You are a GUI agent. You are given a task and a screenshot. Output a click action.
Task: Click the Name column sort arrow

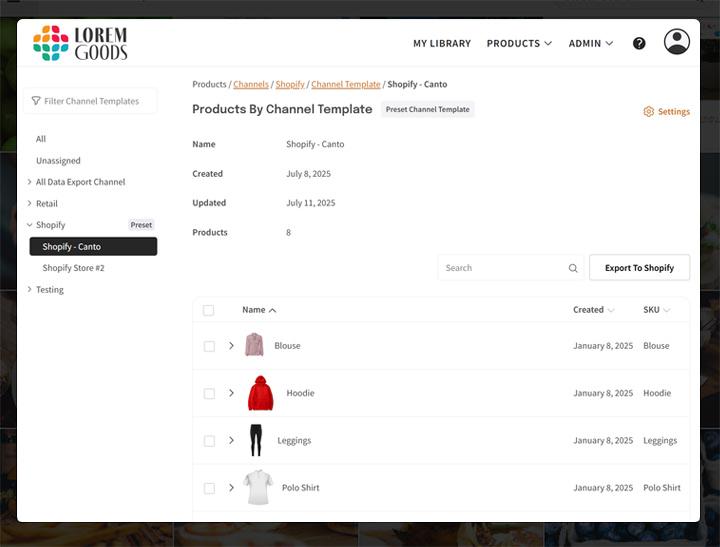273,310
